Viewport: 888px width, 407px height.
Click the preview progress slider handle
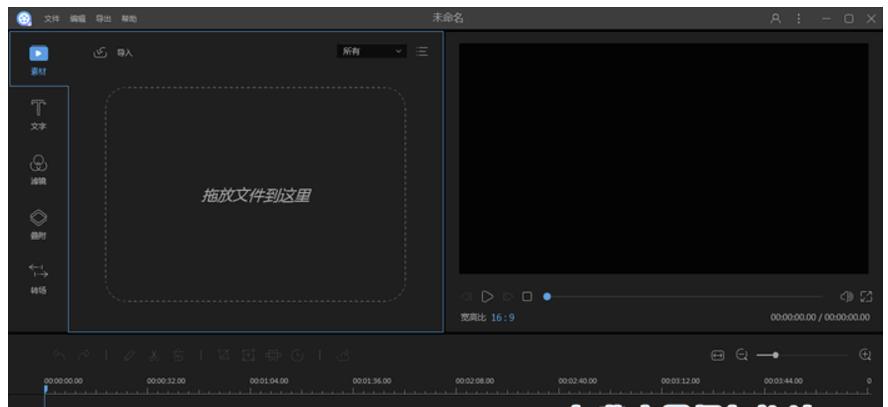(547, 297)
